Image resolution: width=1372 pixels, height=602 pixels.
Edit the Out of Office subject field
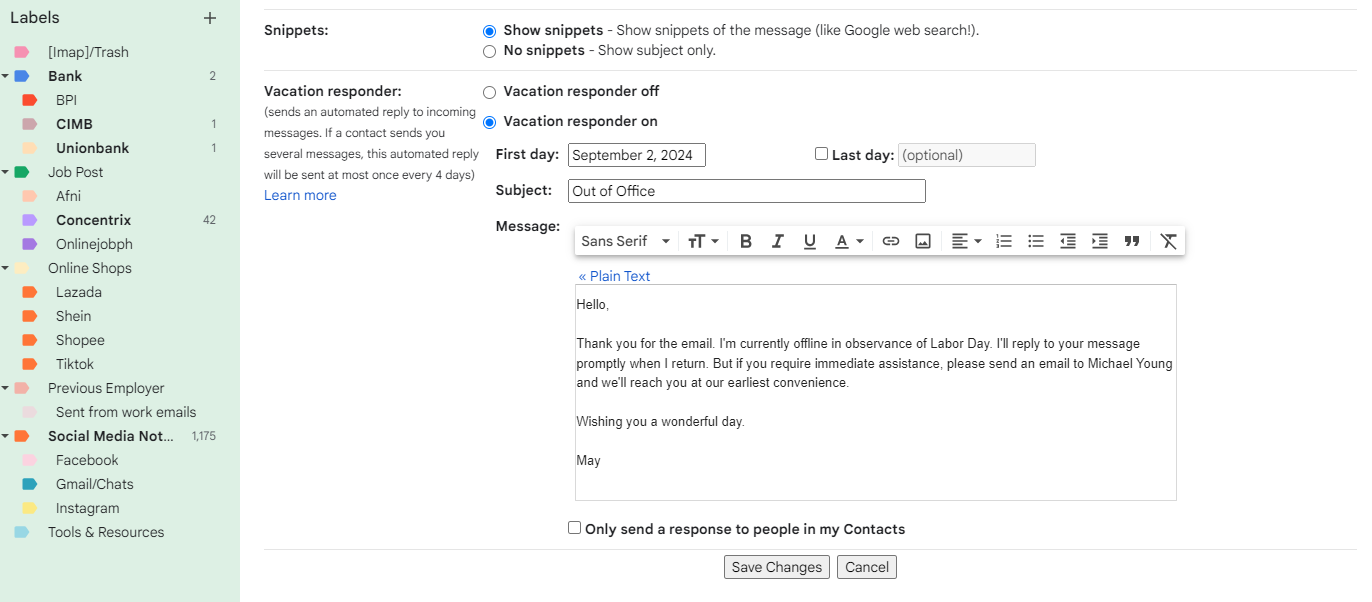pos(746,191)
